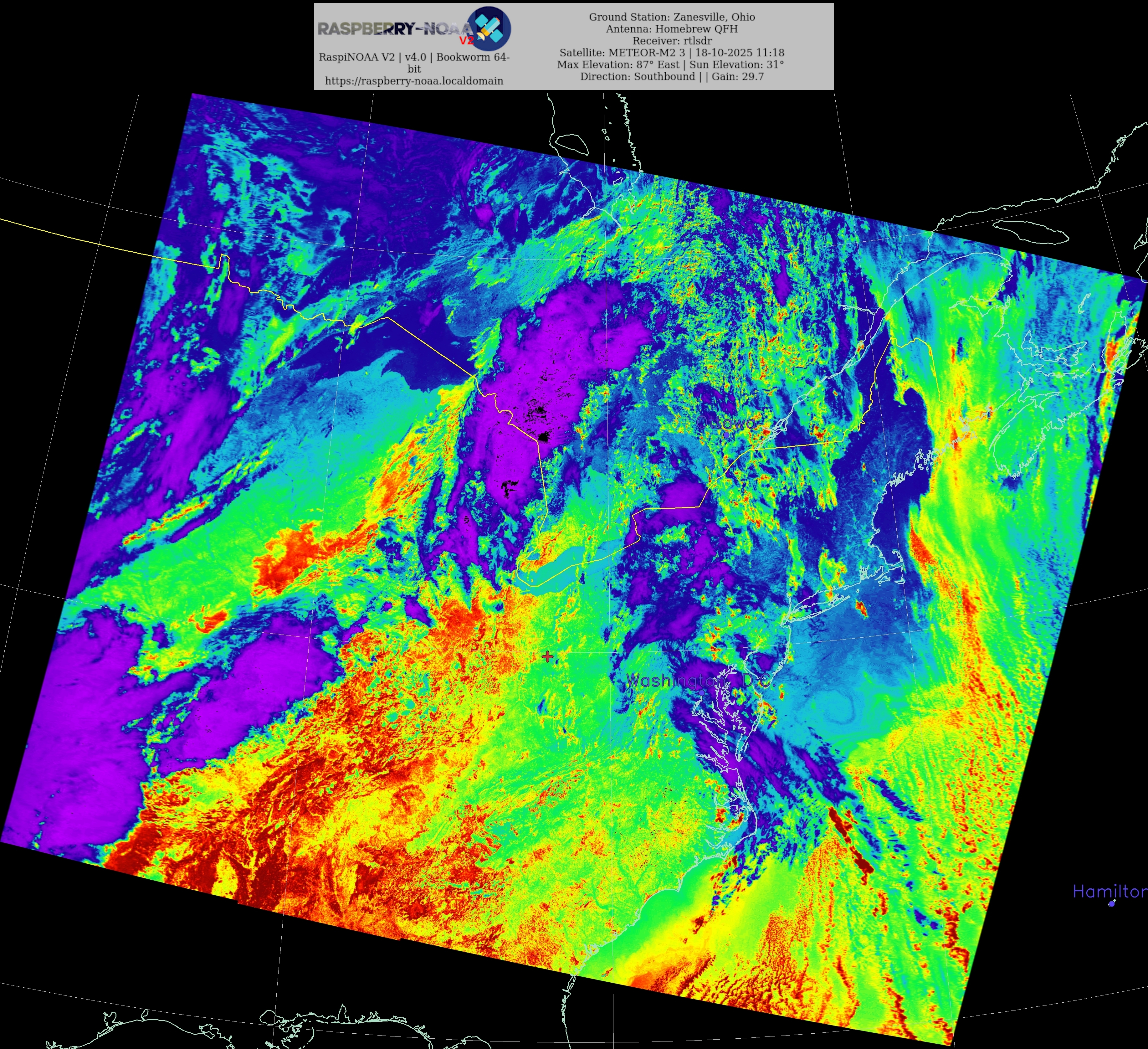Click the Satellite METEOR-M2 3 timestamp line
The width and height of the screenshot is (1148, 1049).
(672, 53)
